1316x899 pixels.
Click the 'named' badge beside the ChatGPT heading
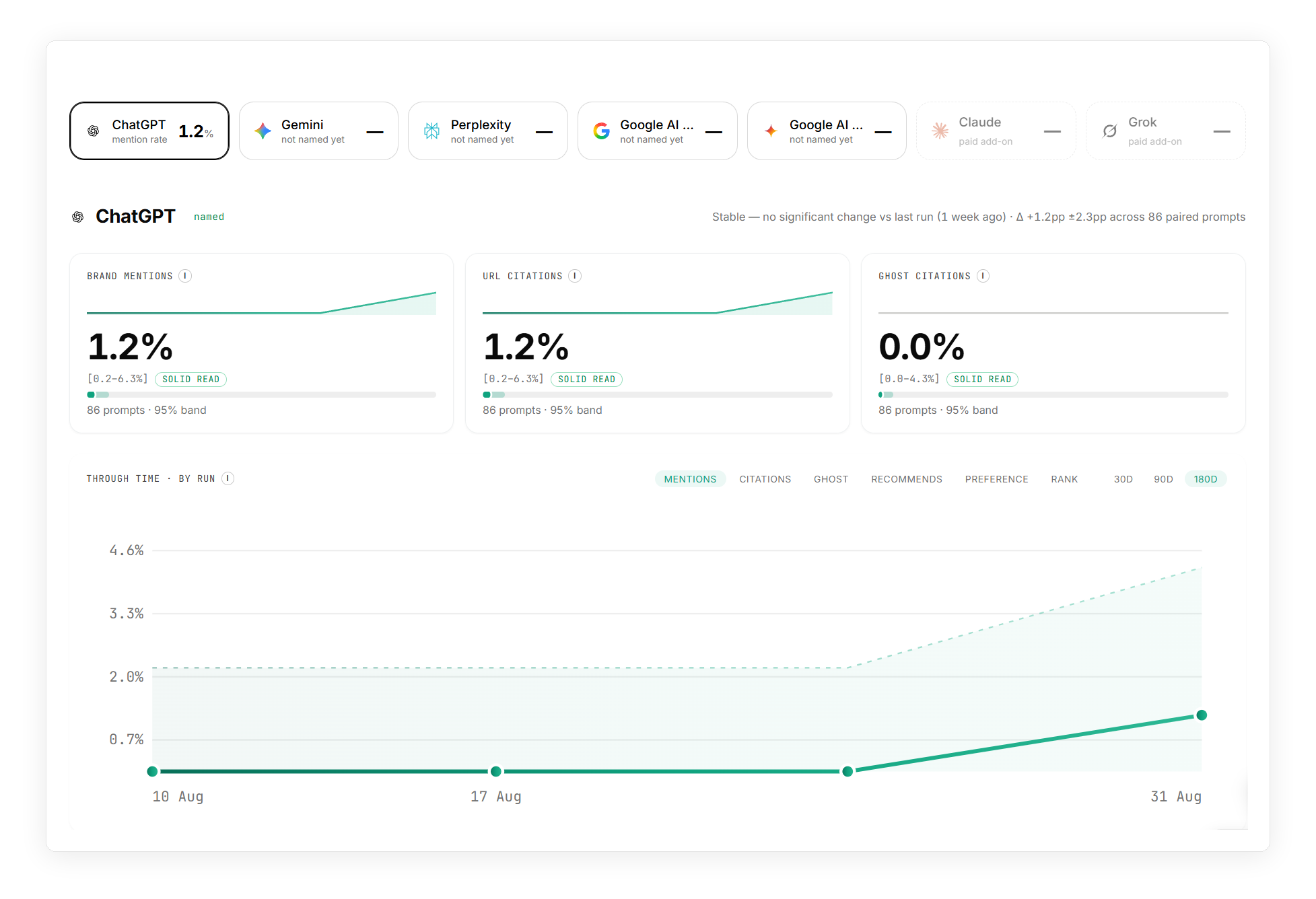209,217
